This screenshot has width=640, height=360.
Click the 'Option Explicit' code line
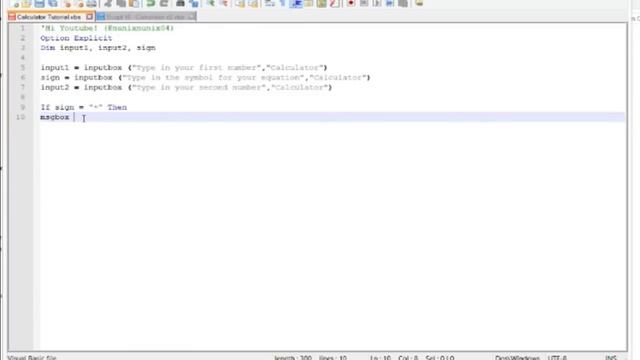[76, 38]
